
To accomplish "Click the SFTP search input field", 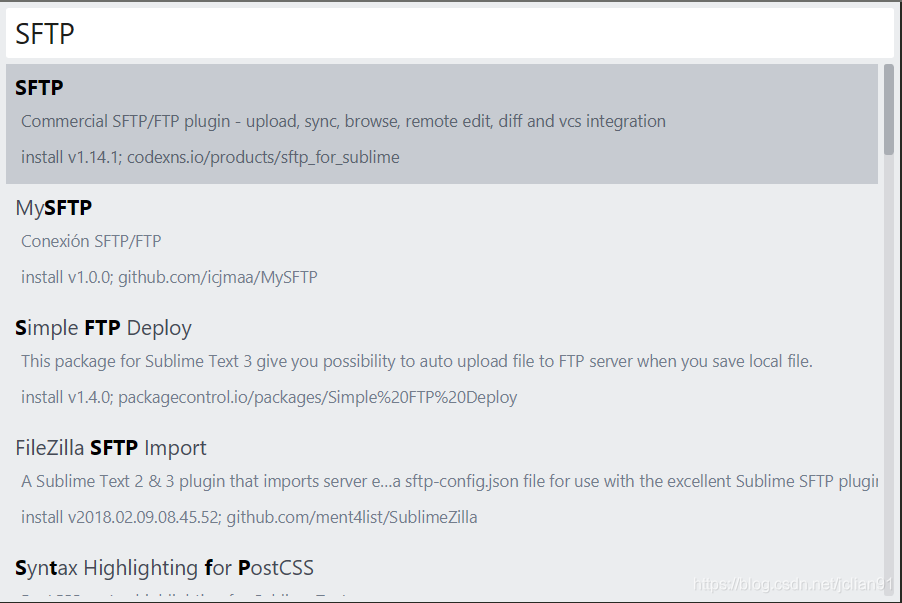I will 449,33.
